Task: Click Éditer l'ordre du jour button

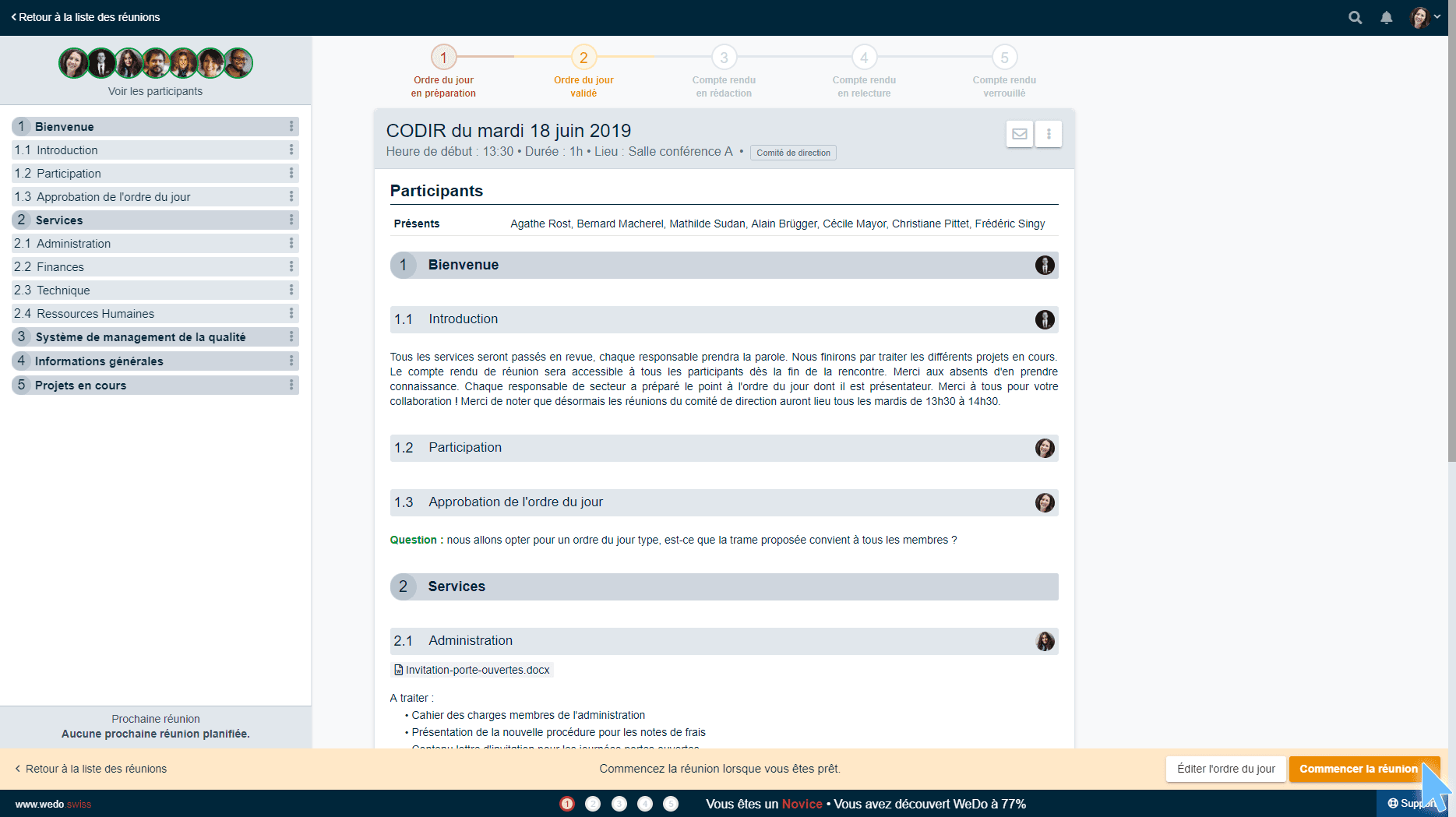Action: point(1225,769)
